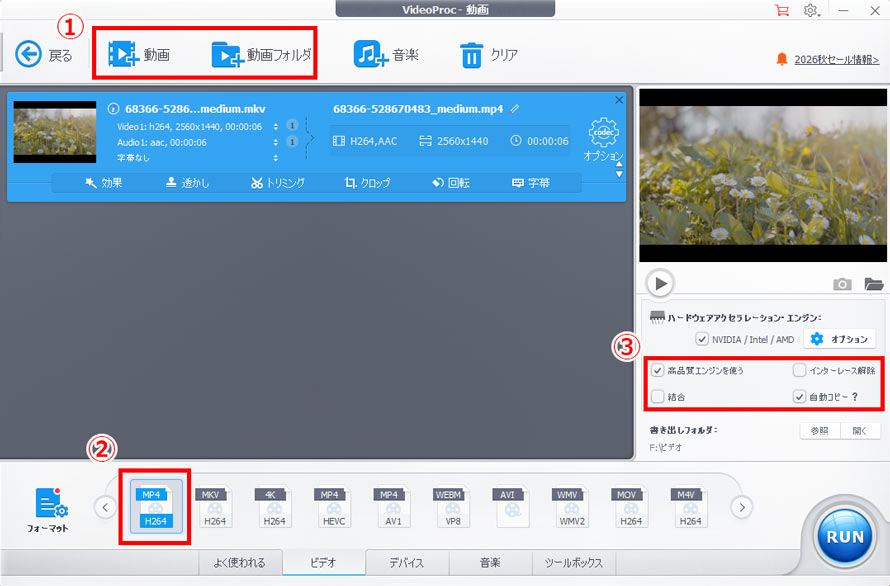Switch to the ビデオ tab
The height and width of the screenshot is (586, 890).
coord(324,563)
